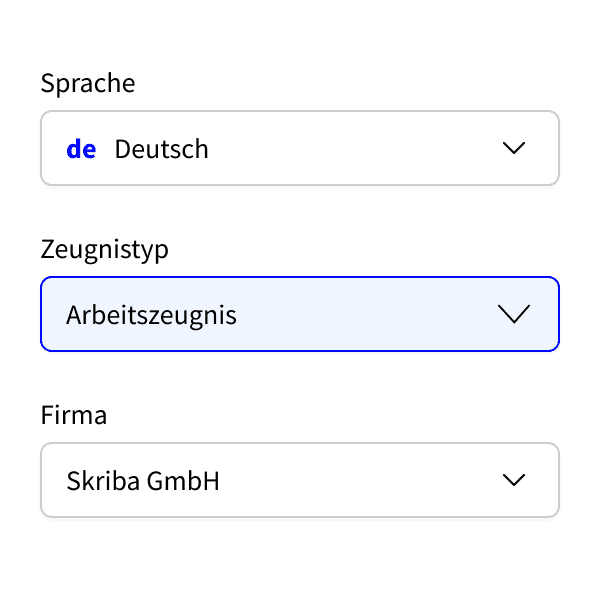Click the "Firma" field label

click(x=74, y=415)
